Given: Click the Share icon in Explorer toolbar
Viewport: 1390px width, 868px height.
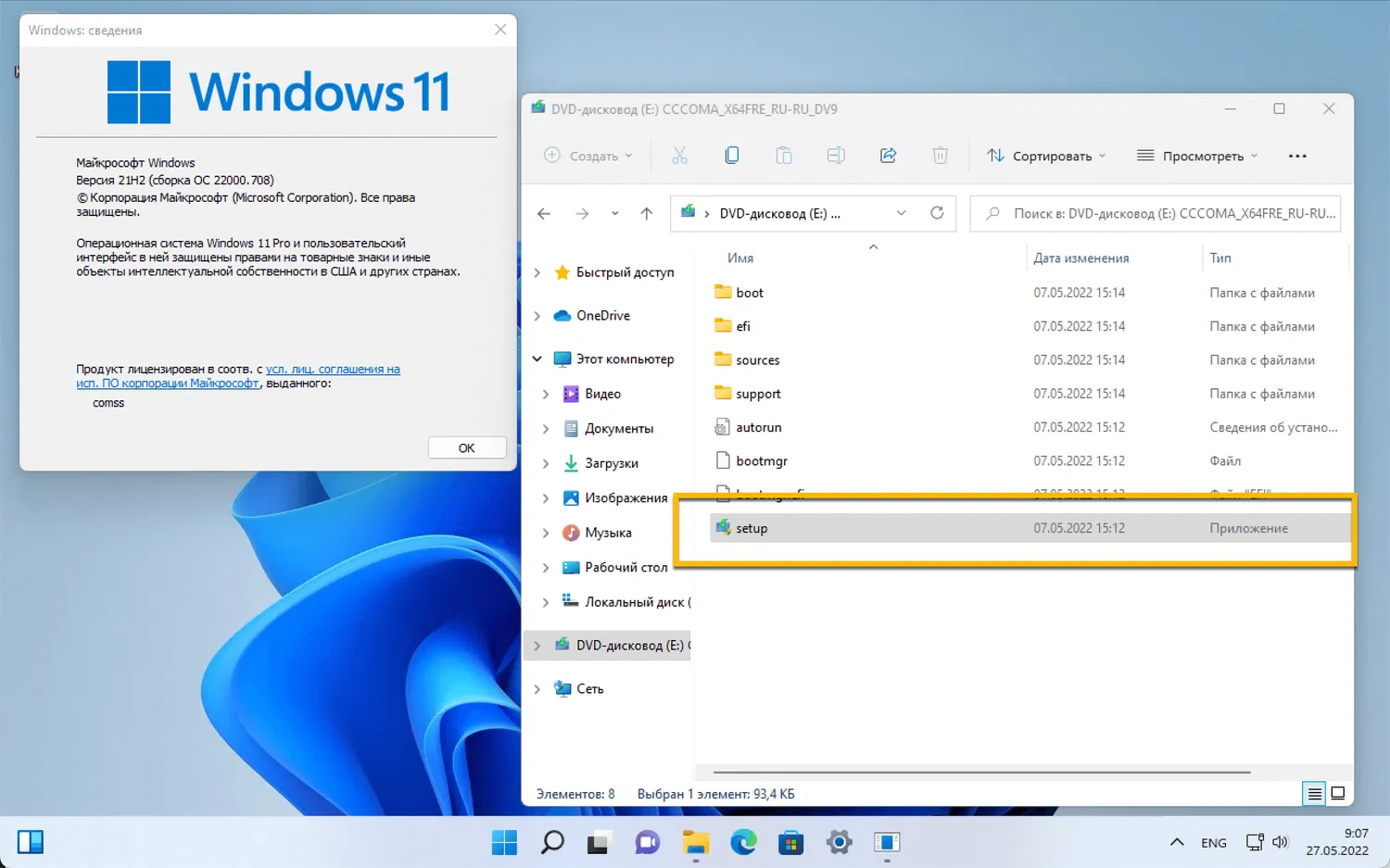Looking at the screenshot, I should [888, 156].
